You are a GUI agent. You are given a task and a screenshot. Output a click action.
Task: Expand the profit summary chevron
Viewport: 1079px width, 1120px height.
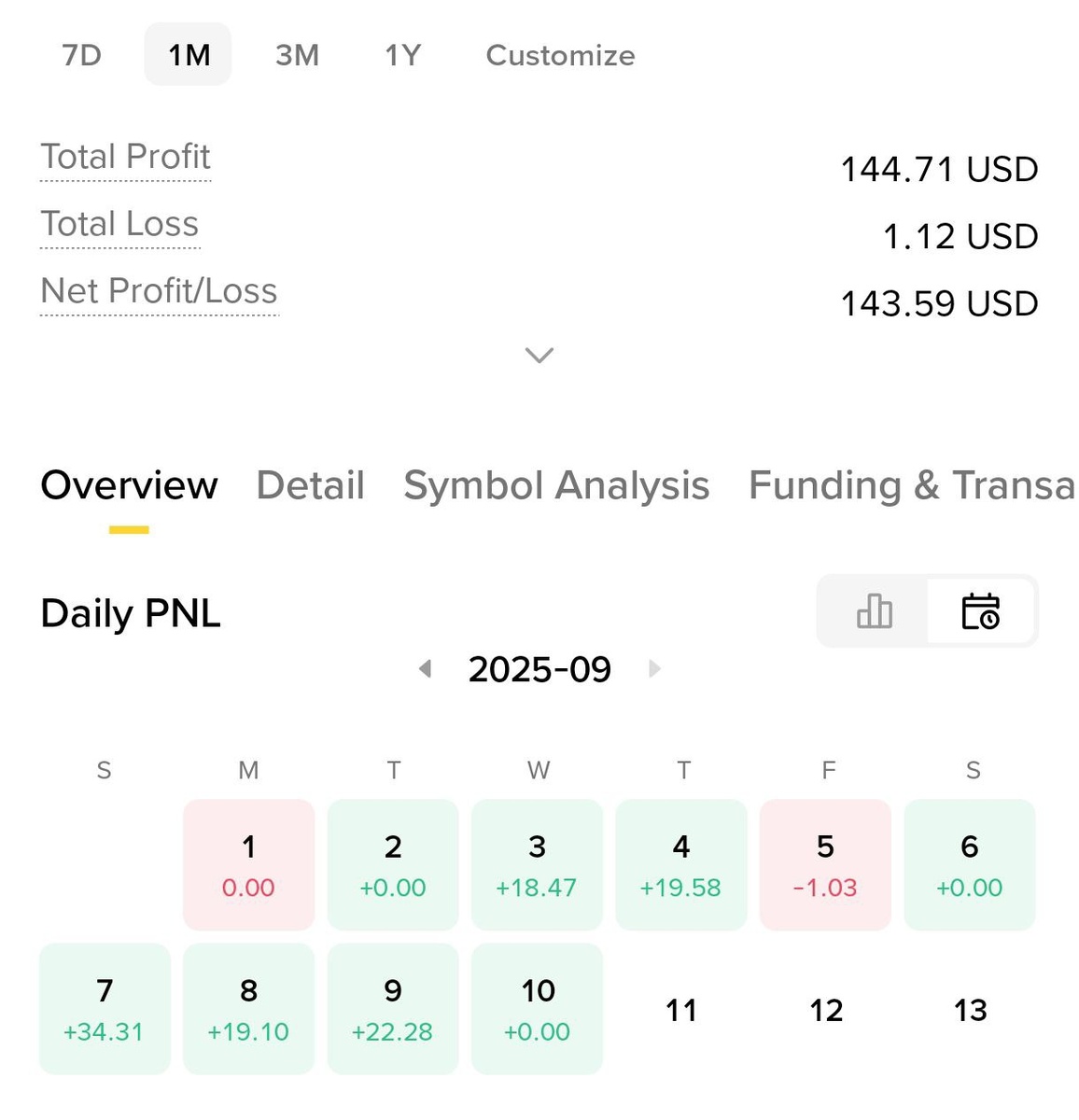point(539,355)
